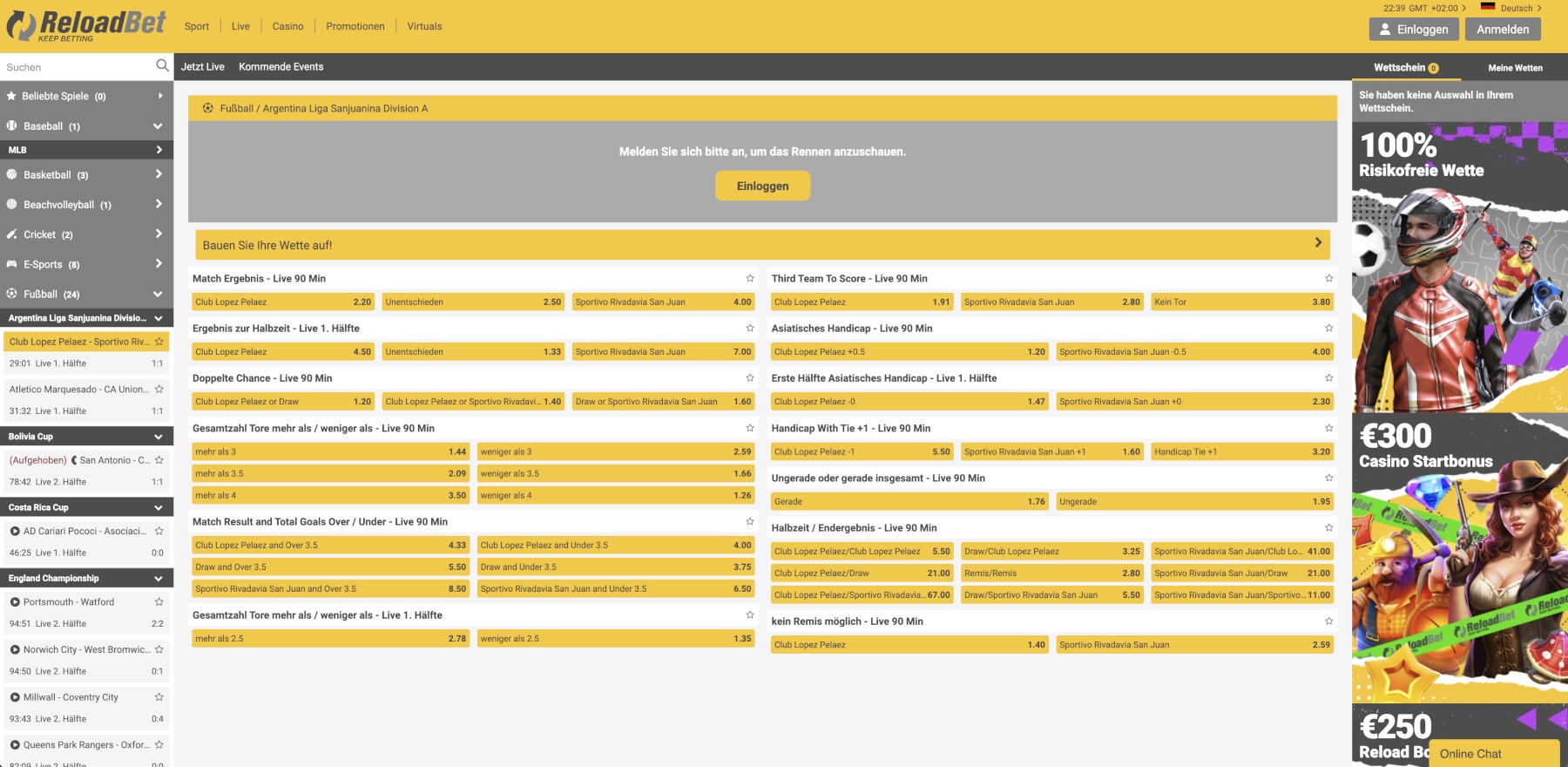Click the Wettschein count badge
Viewport: 1568px width, 767px height.
pos(1433,68)
